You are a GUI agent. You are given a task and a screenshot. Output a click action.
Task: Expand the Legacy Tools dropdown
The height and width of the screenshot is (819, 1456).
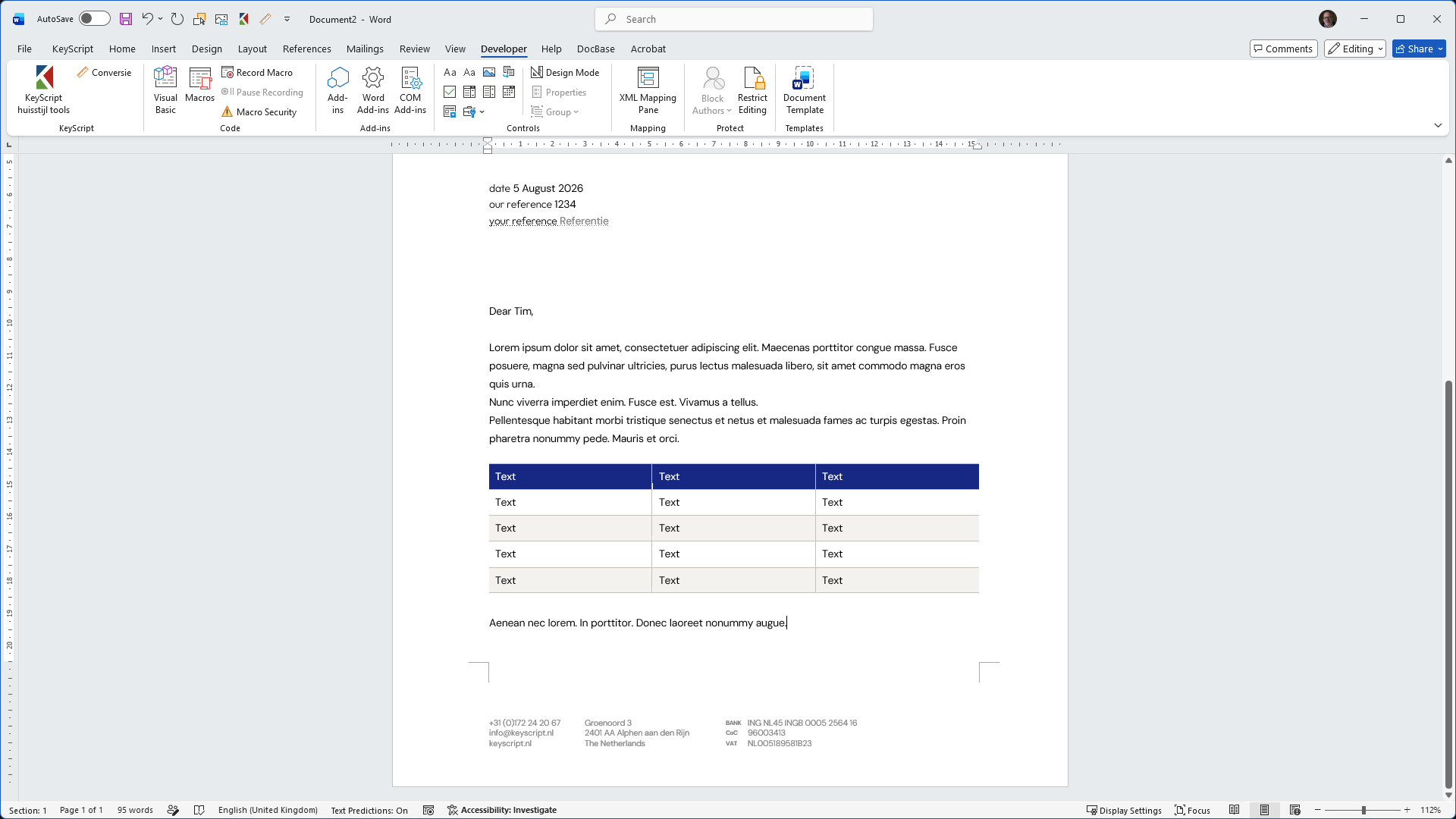tap(473, 111)
